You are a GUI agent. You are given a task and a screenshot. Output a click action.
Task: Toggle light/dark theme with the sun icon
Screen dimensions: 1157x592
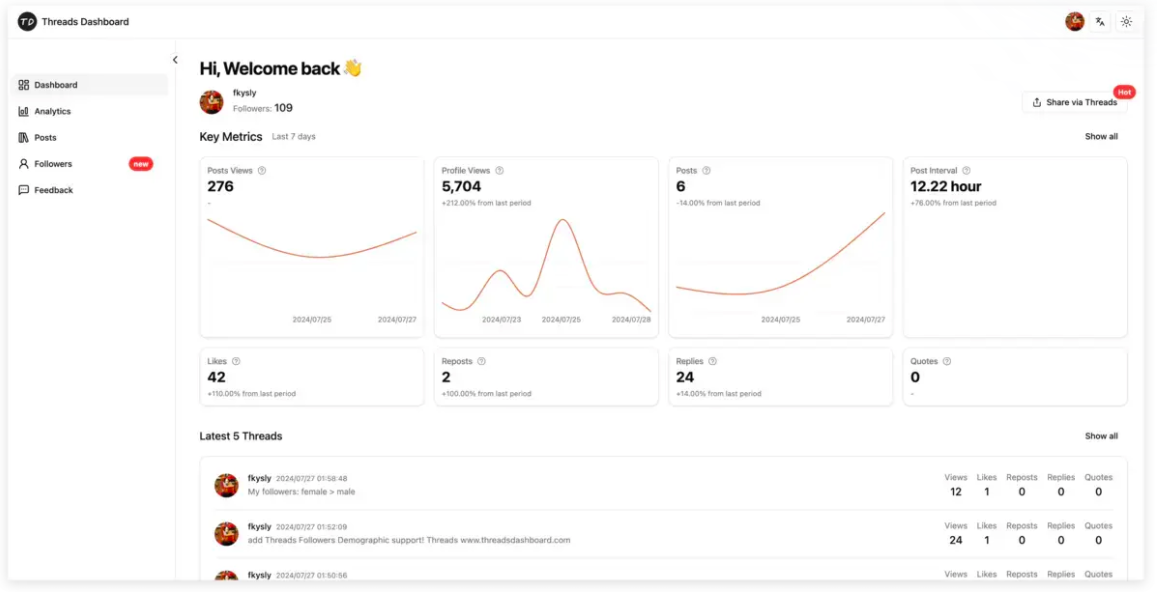[1127, 21]
